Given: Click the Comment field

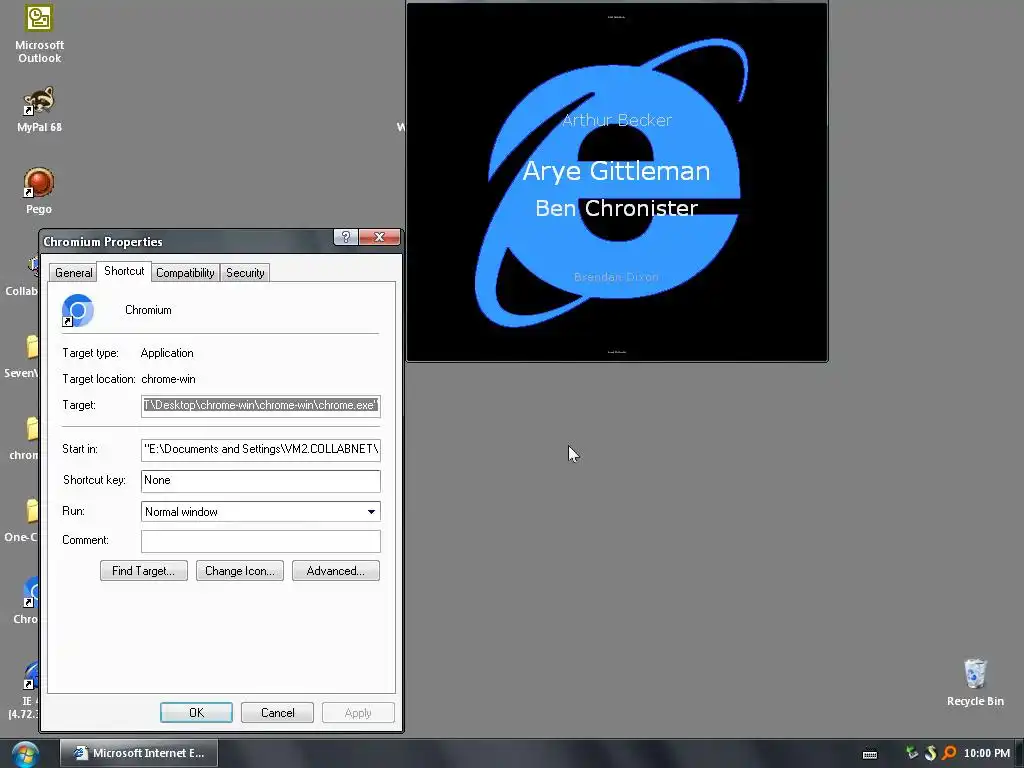Looking at the screenshot, I should 261,541.
